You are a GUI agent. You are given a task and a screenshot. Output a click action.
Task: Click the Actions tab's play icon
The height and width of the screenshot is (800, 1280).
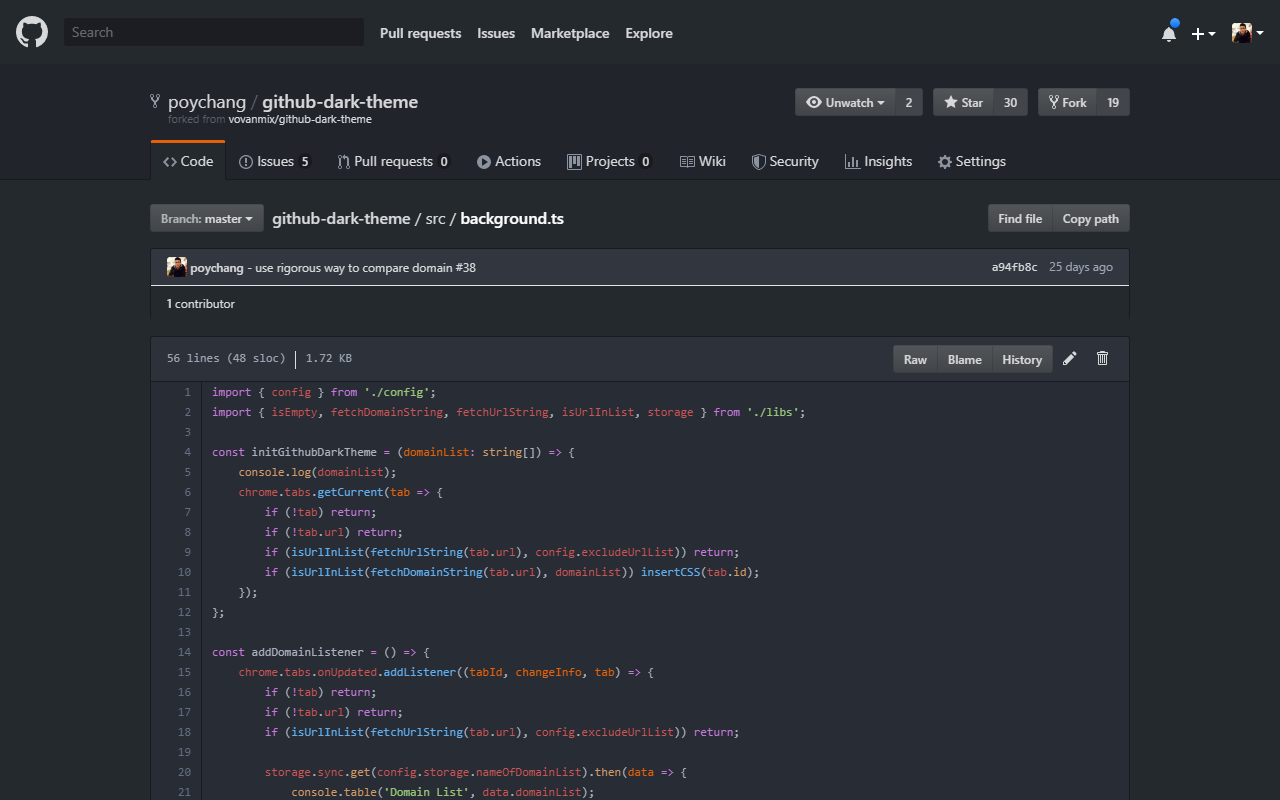pos(483,161)
